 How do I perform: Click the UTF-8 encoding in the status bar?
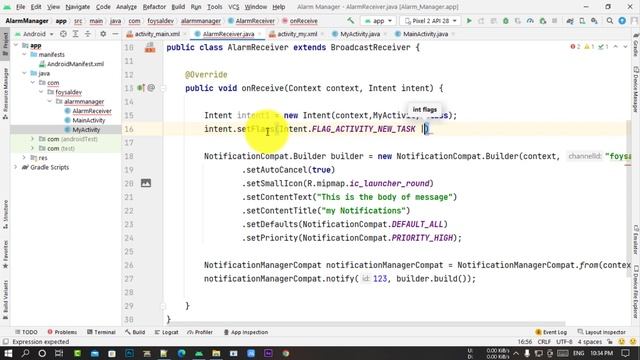point(564,342)
